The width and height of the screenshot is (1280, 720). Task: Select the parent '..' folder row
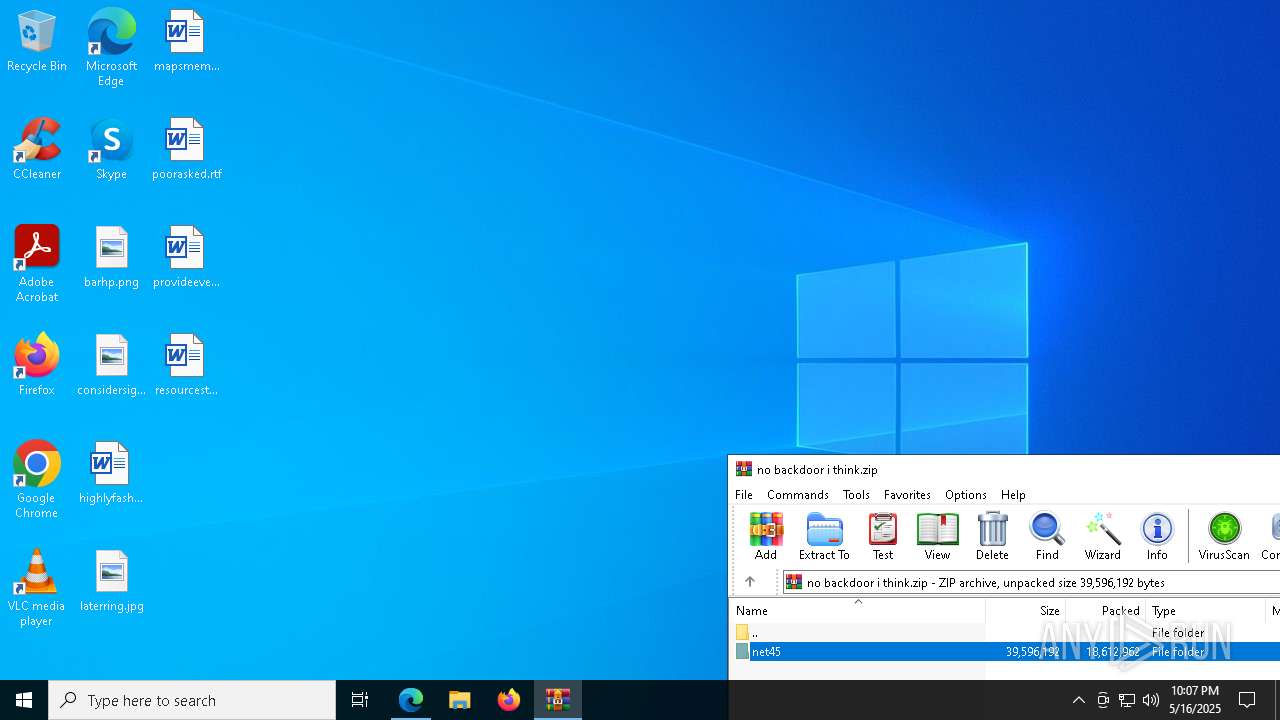click(1006, 632)
